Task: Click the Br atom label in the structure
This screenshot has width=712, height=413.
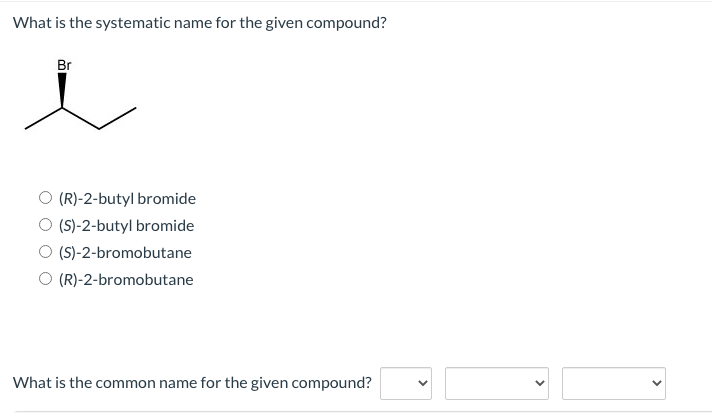Action: coord(64,65)
